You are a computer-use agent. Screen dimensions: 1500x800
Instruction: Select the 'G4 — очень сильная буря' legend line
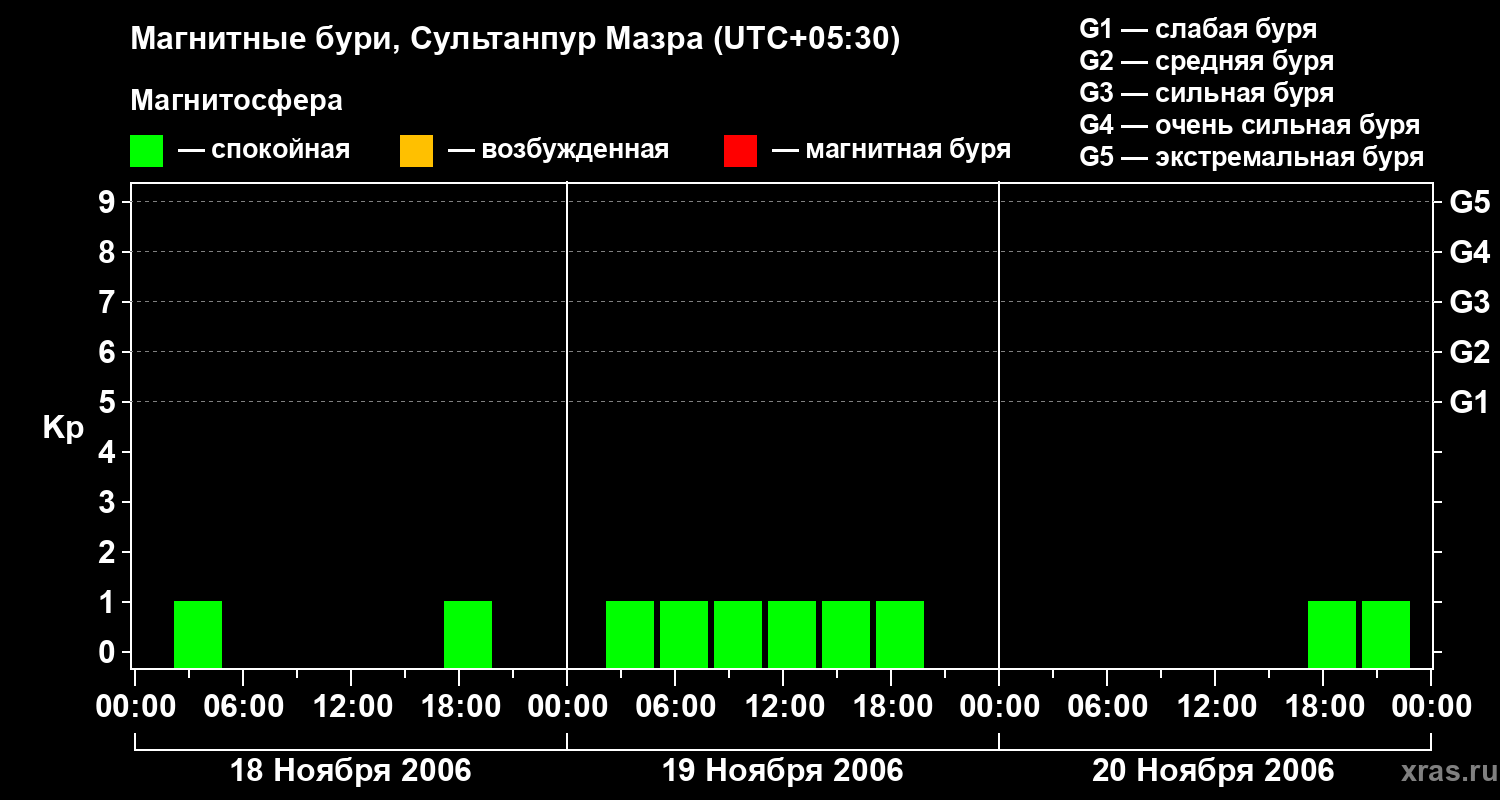click(x=1250, y=125)
